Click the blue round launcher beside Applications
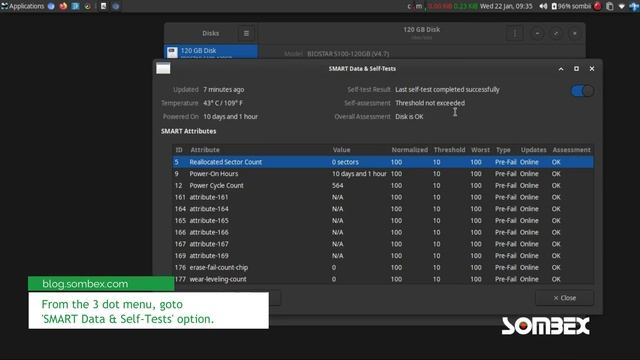Viewport: 640px width, 360px height. (x=51, y=6)
